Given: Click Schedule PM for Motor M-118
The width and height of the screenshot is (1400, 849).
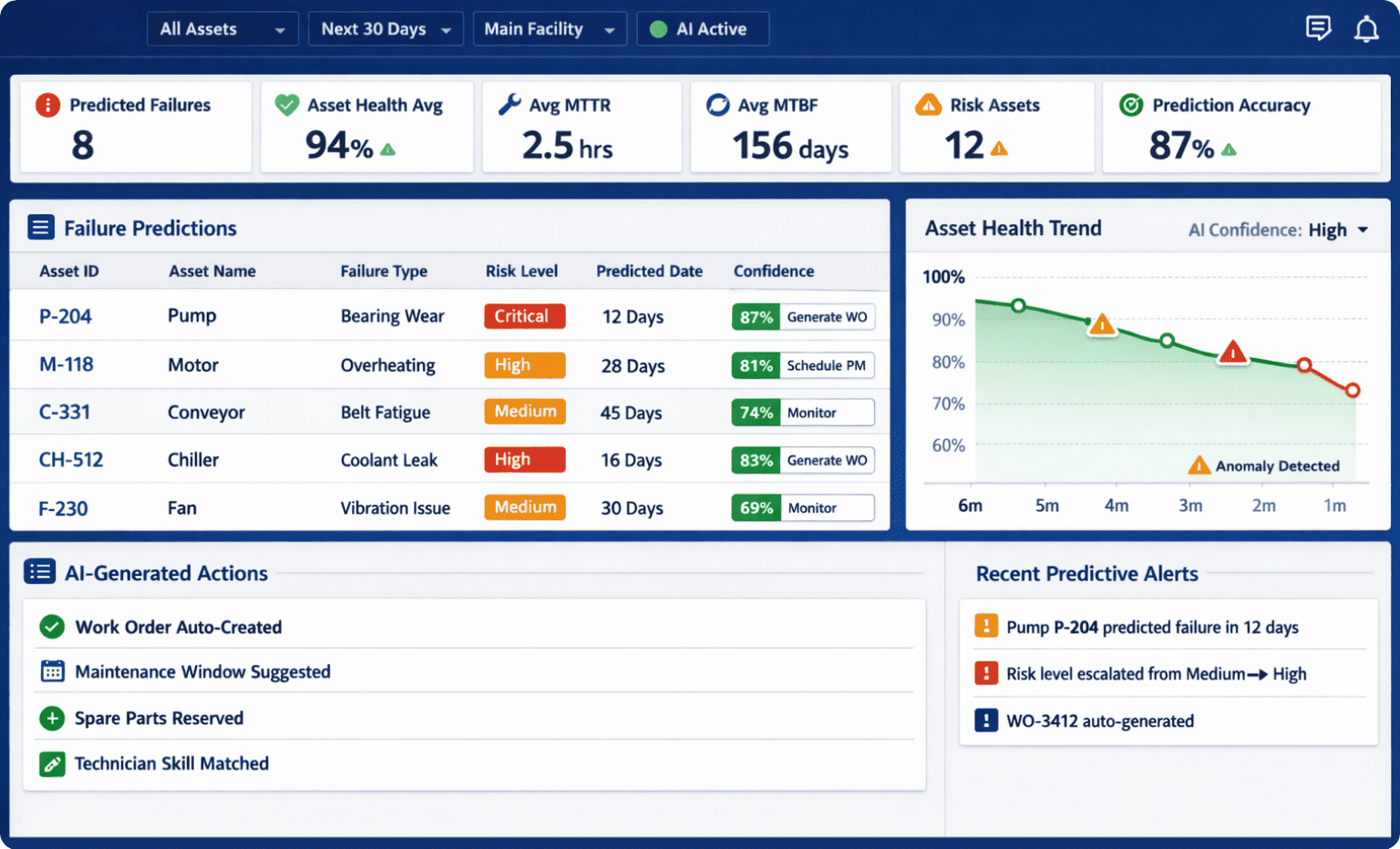Looking at the screenshot, I should pos(827,365).
